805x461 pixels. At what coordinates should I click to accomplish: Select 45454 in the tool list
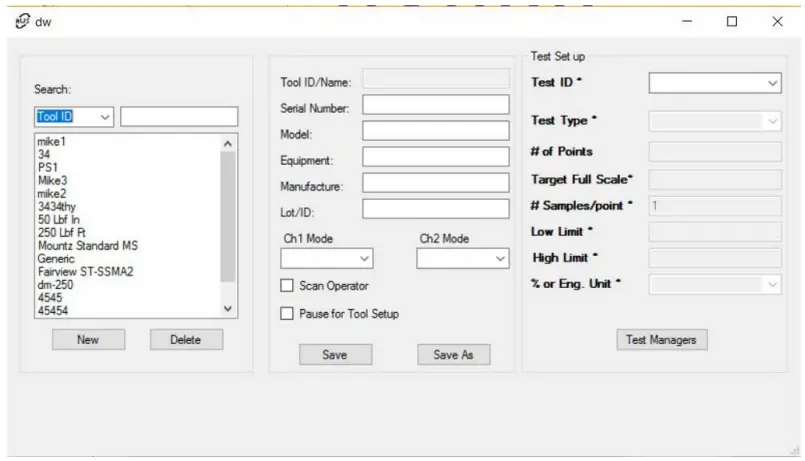[52, 311]
